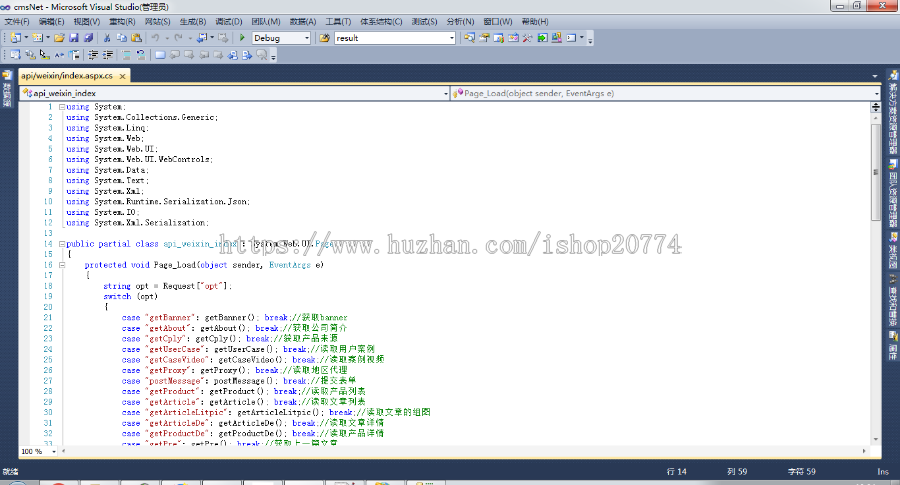Viewport: 900px width, 485px height.
Task: Open the api_weixin_index class dropdown
Action: [444, 93]
